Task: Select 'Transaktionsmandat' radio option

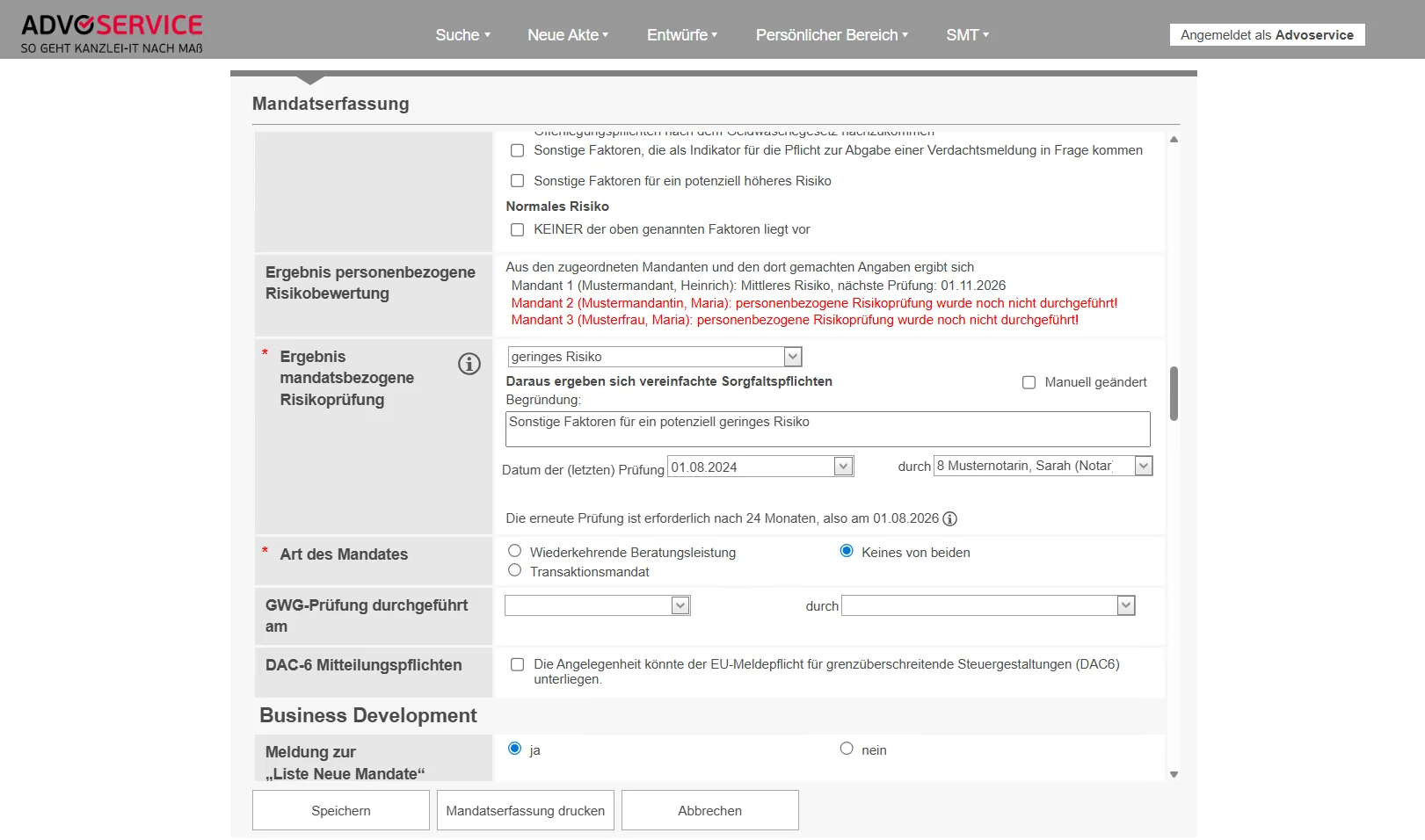Action: tap(515, 571)
